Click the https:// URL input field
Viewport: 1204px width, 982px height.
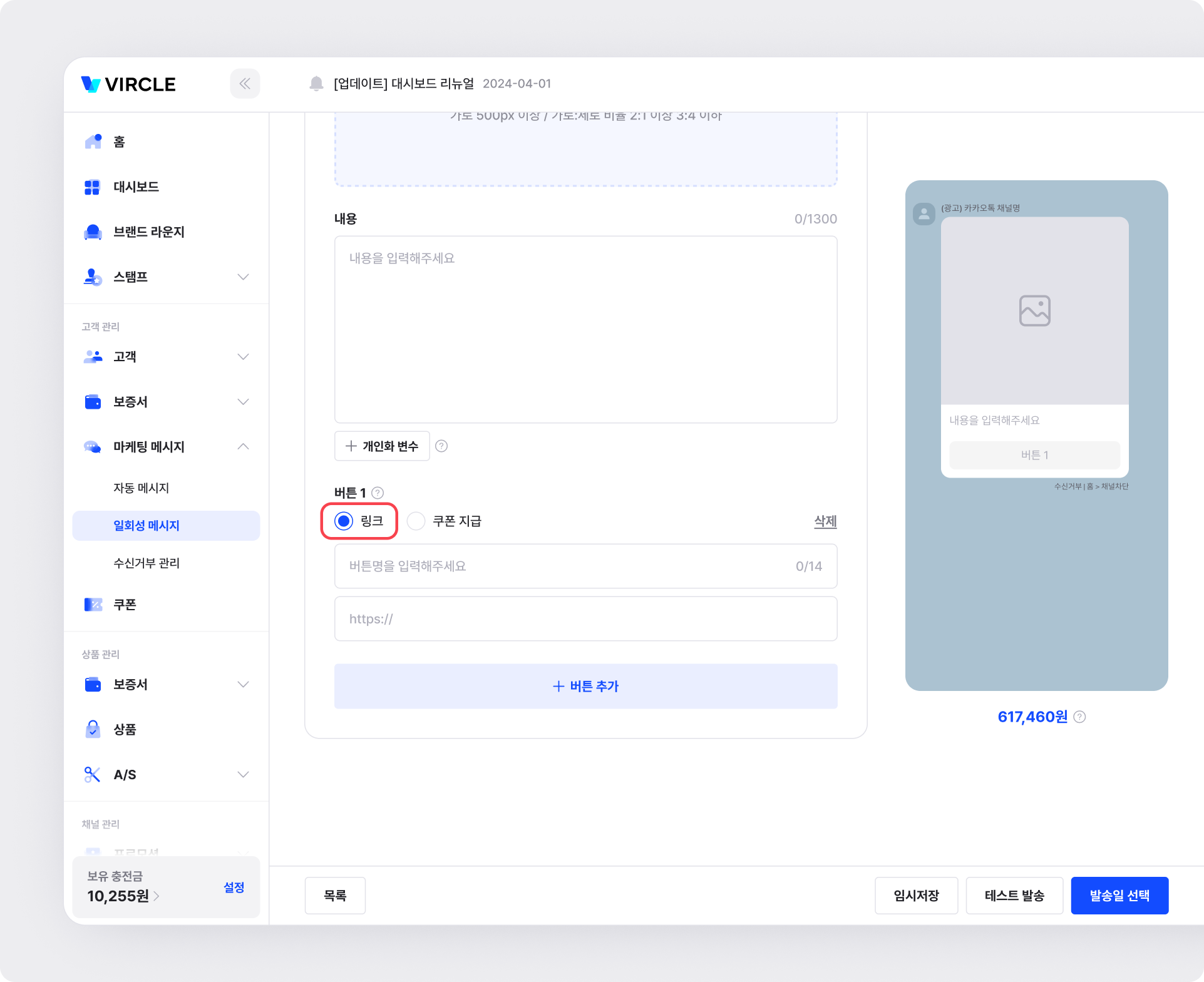click(585, 619)
